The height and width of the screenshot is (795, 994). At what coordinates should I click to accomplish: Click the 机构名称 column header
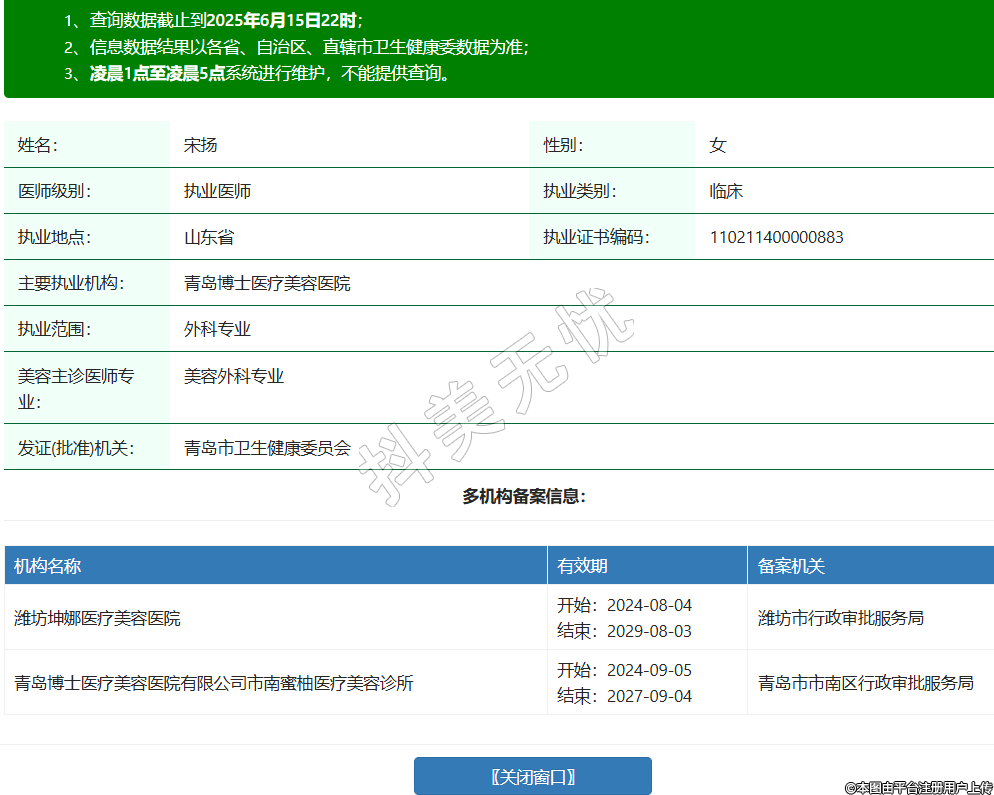48,566
